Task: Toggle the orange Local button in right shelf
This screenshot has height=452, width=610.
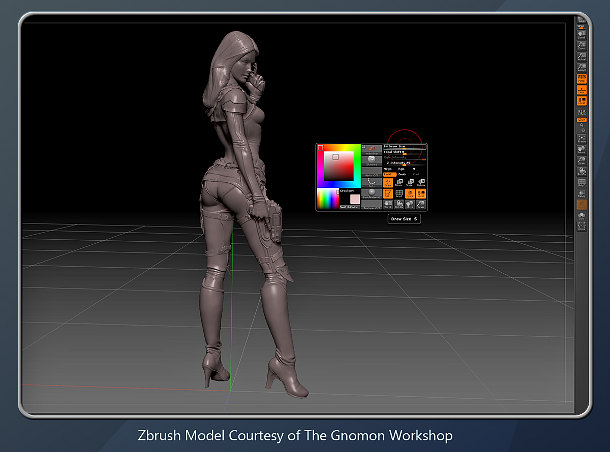Action: pyautogui.click(x=582, y=100)
